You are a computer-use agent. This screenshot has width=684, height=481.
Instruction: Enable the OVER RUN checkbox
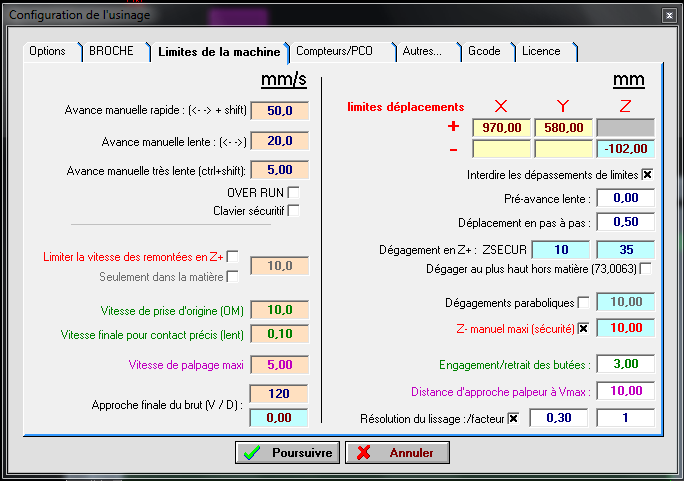pos(293,192)
